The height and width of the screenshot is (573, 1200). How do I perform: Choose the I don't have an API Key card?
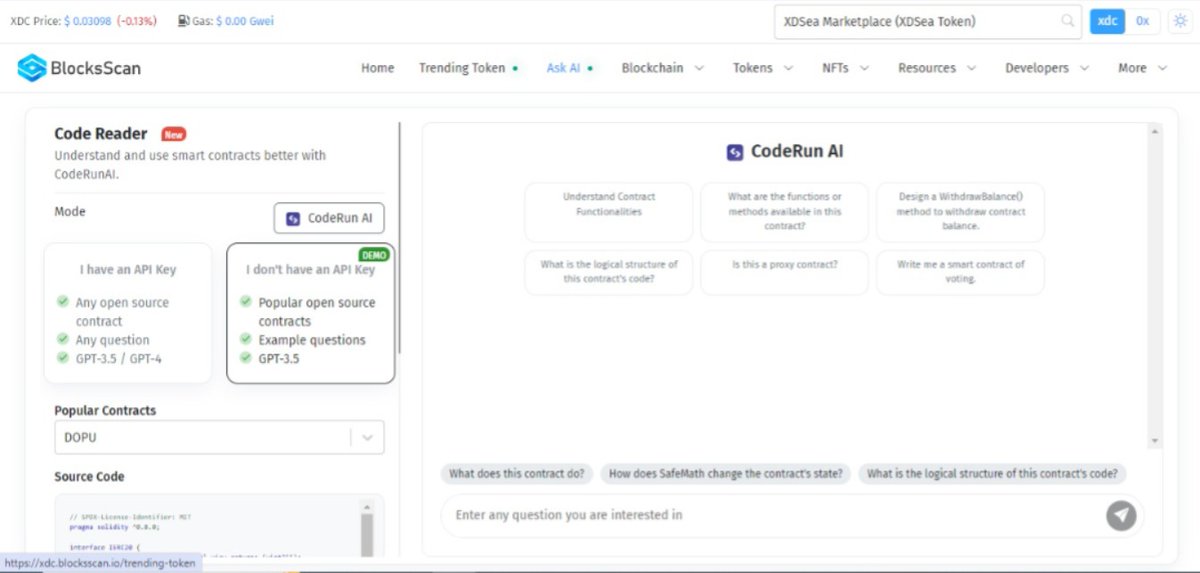pyautogui.click(x=311, y=313)
